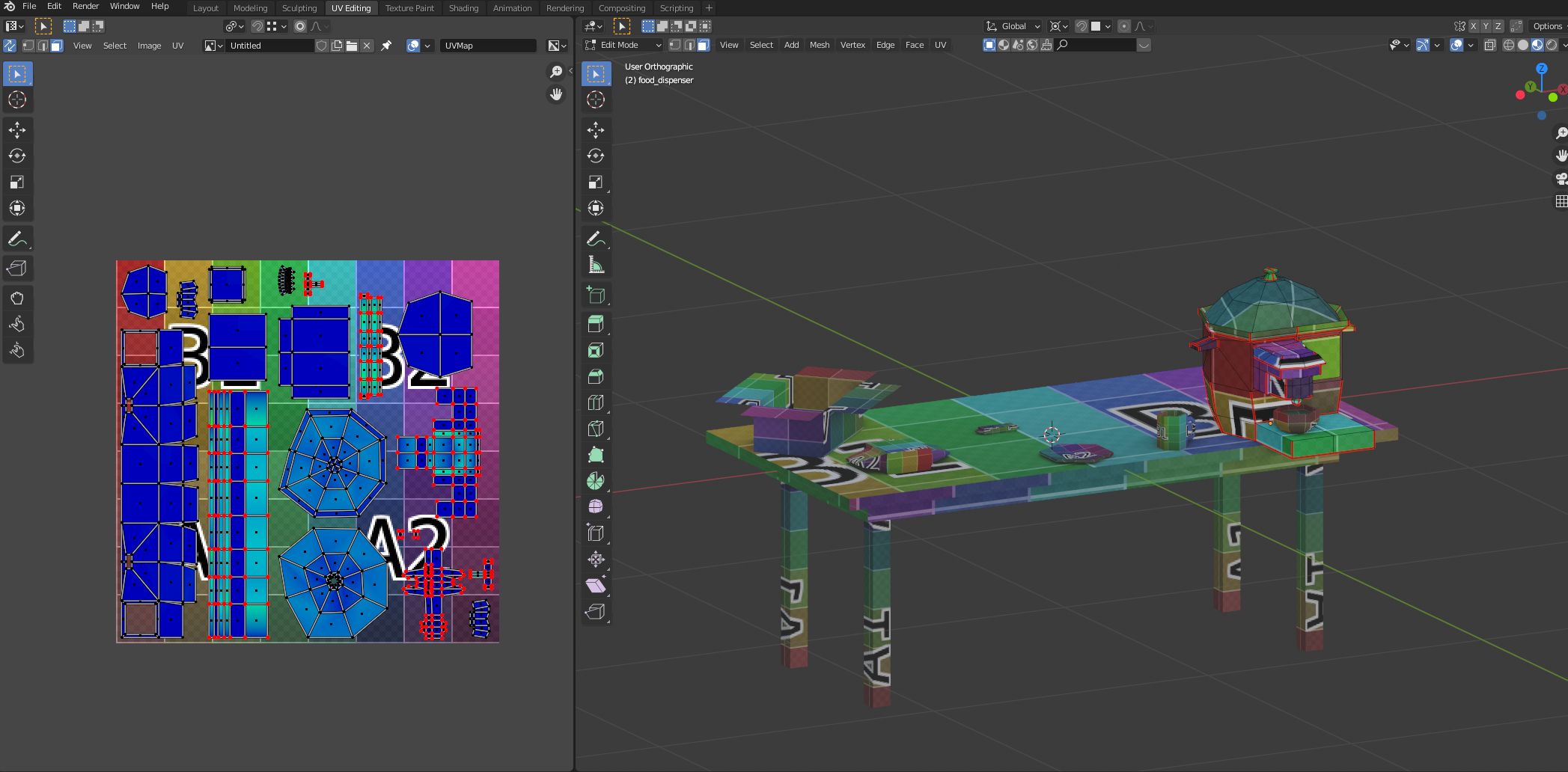Select the Rip Region tool in UV editor

16,269
